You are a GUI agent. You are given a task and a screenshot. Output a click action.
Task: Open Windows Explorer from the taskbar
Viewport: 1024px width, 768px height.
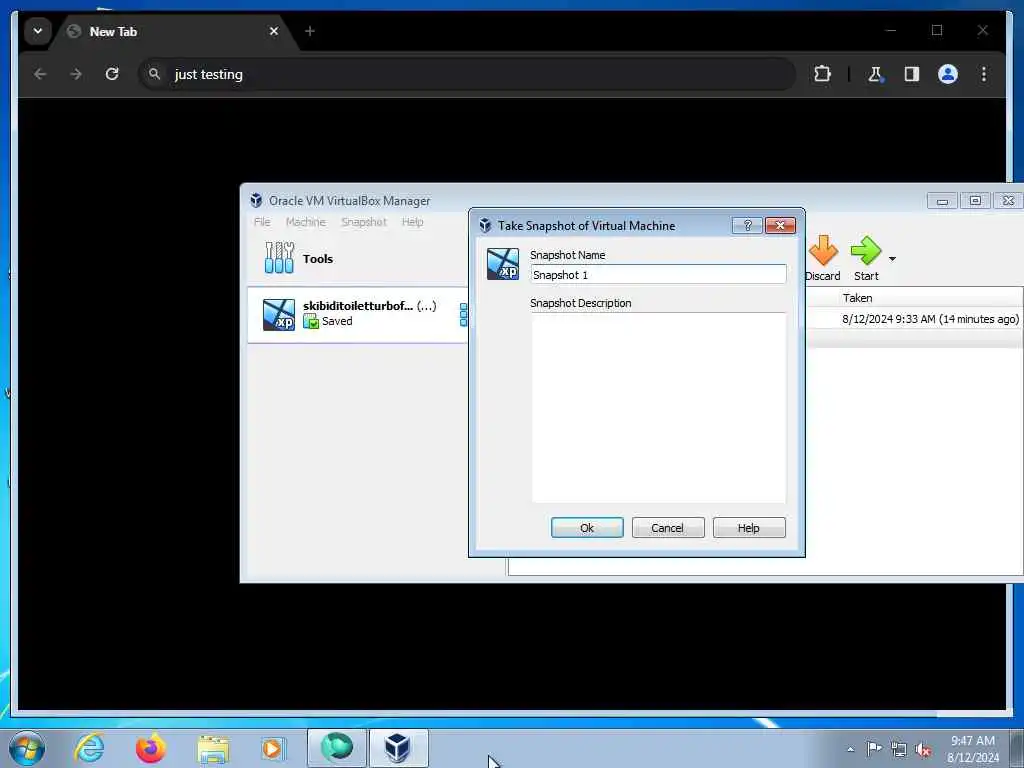pyautogui.click(x=213, y=749)
